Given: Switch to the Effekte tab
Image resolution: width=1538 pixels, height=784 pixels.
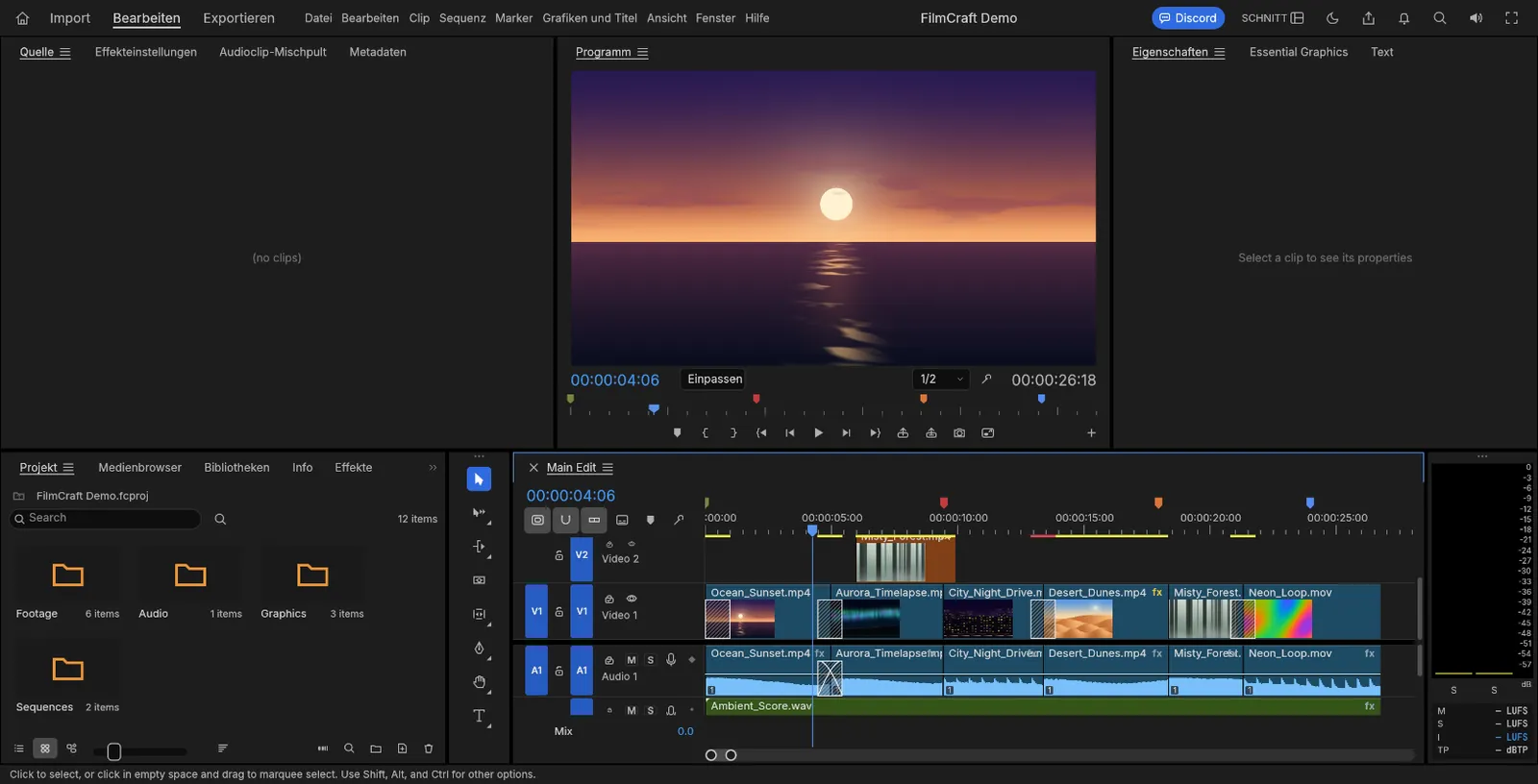Looking at the screenshot, I should [353, 468].
